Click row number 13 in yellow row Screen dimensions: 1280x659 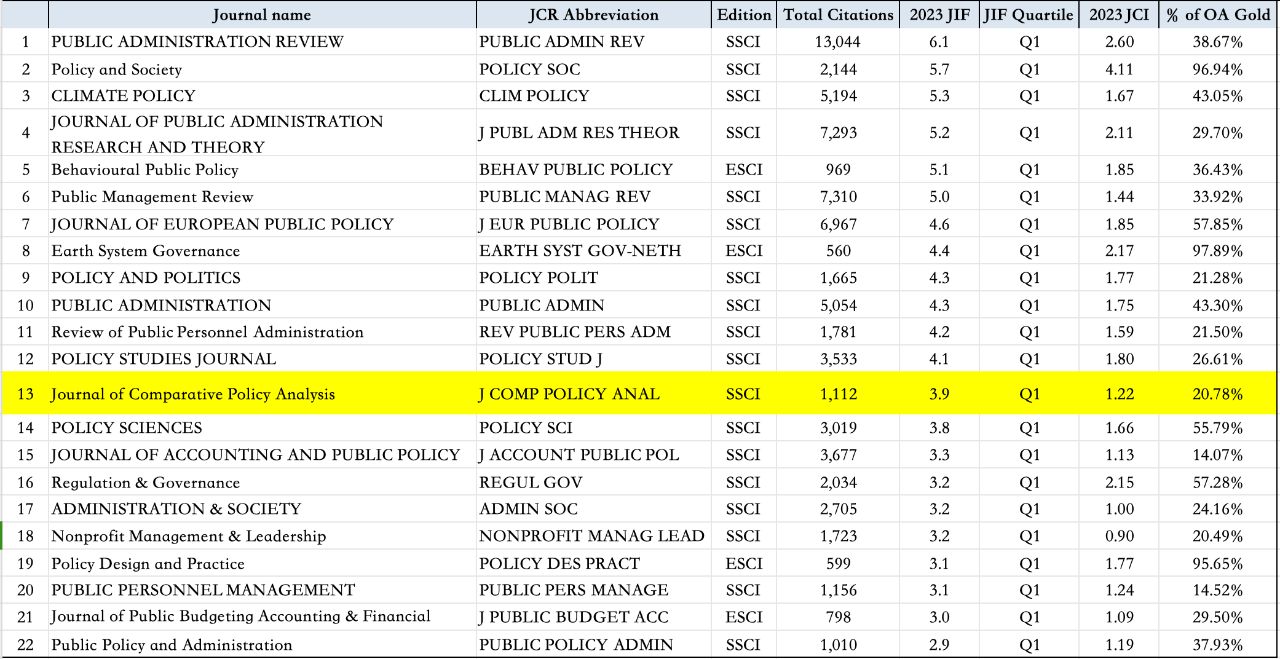coord(25,394)
